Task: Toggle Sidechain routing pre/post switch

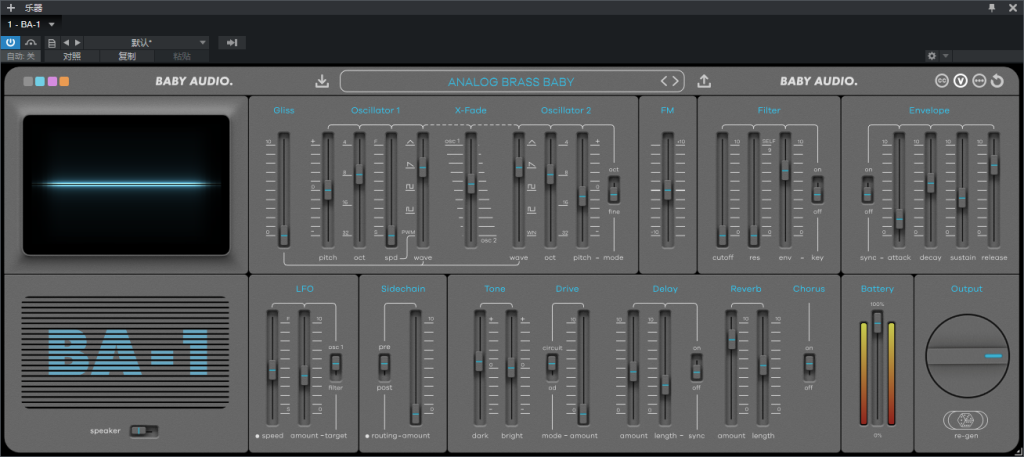Action: click(x=384, y=367)
